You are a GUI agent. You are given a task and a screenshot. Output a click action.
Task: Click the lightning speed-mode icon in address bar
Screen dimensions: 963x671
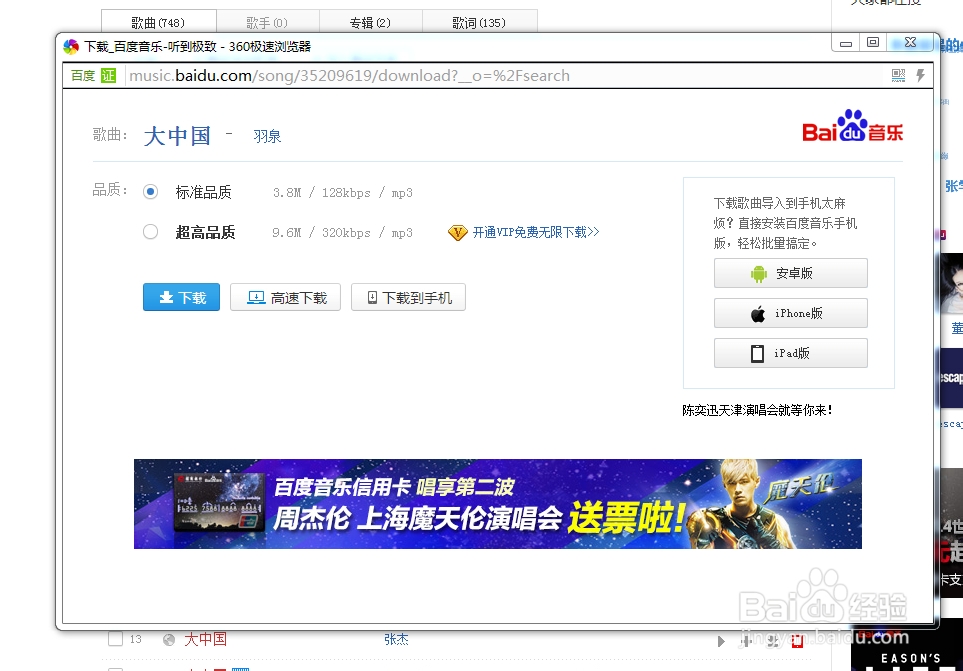click(x=918, y=75)
